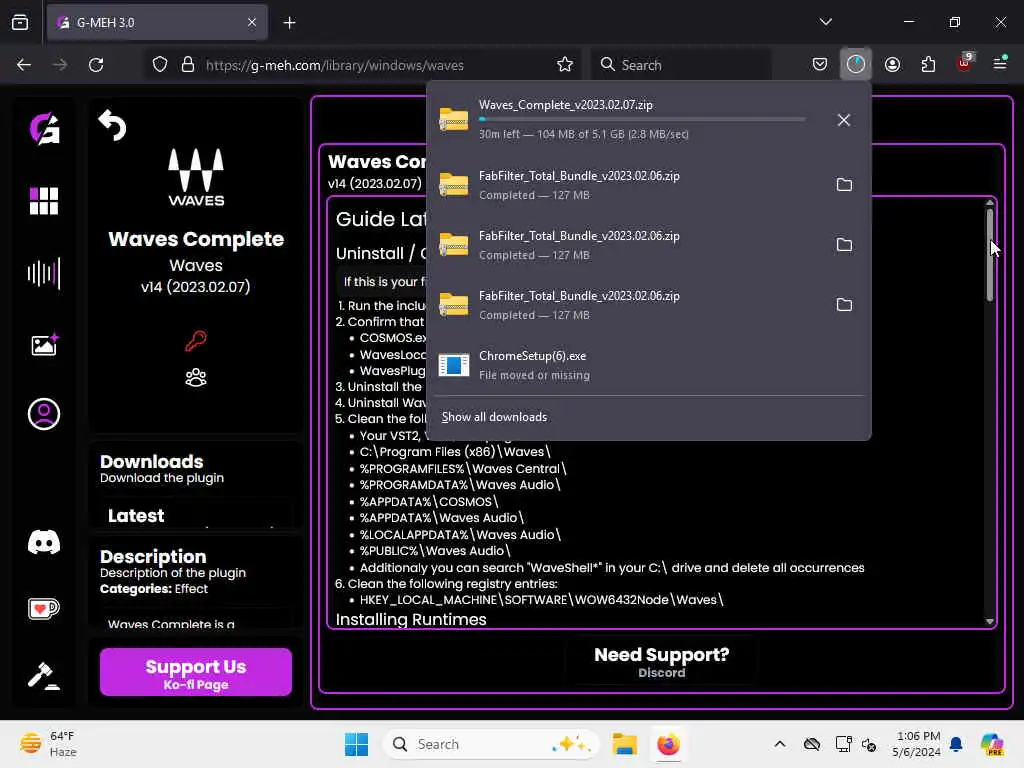Click Need Support? Discord link
Screen dimensions: 1024x768
tap(662, 662)
